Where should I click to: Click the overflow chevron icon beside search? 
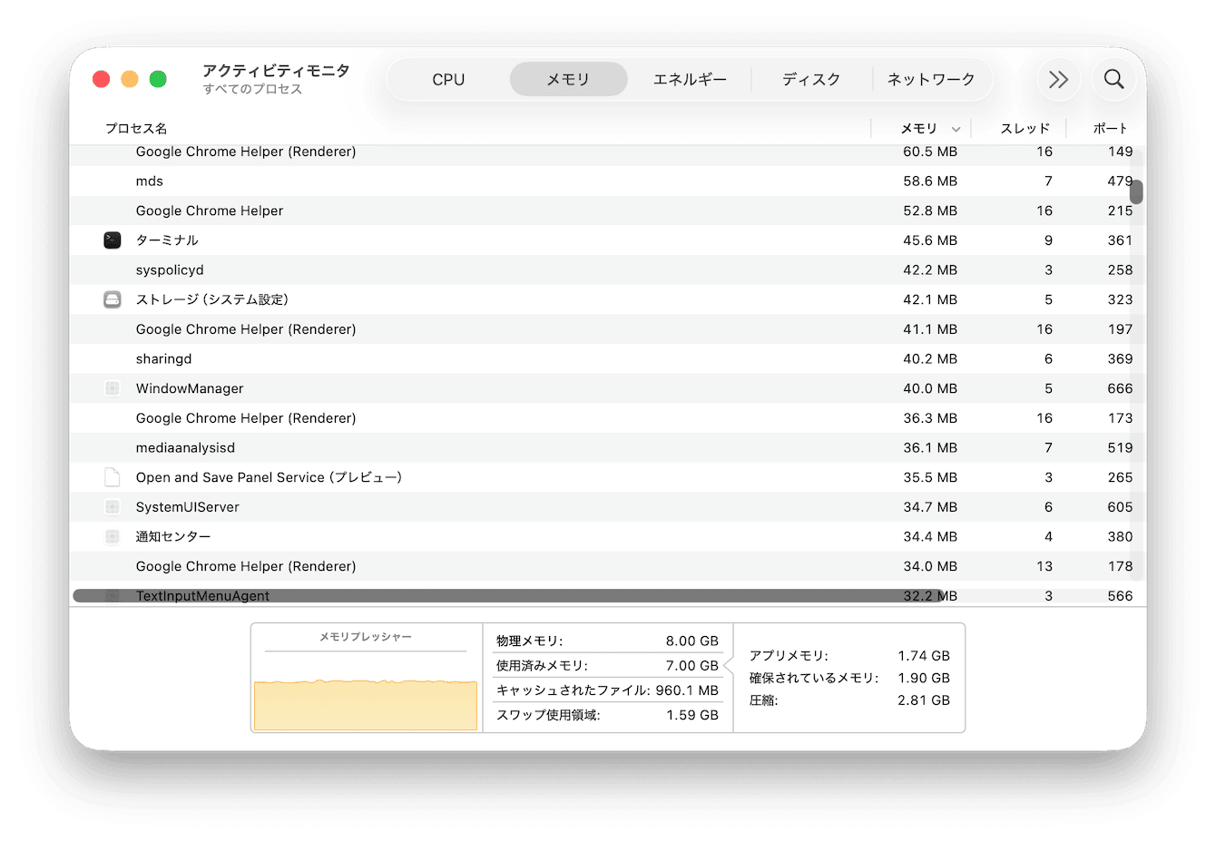tap(1059, 79)
